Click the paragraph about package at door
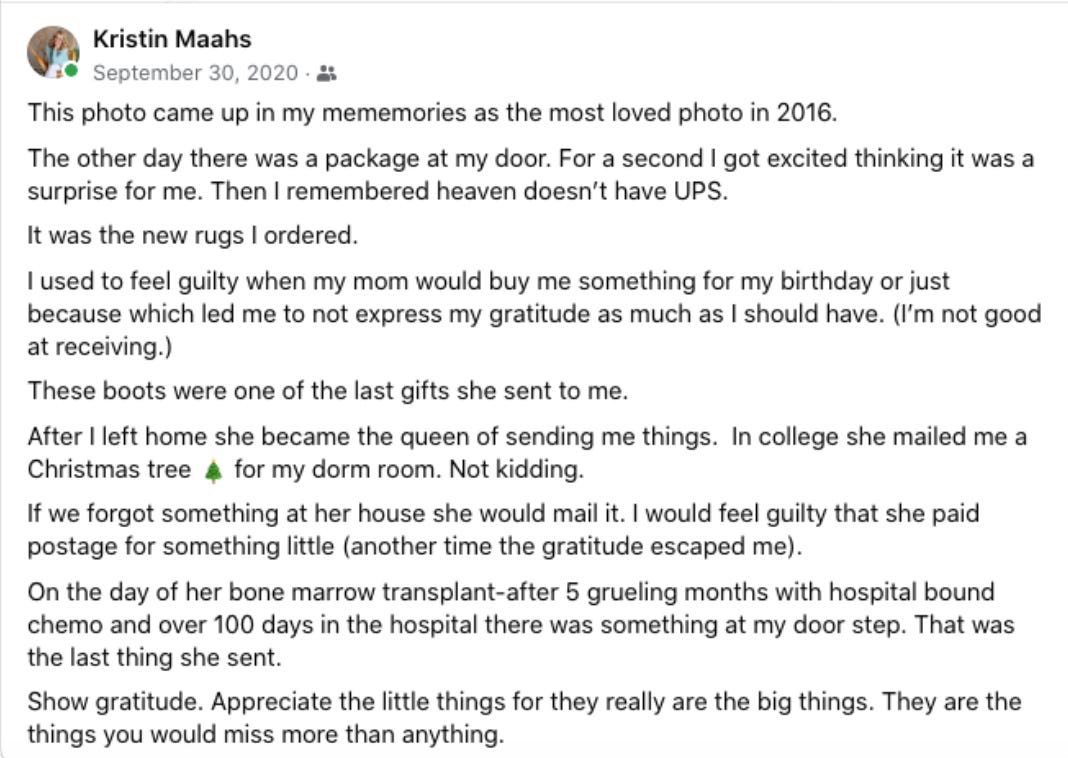Viewport: 1068px width, 758px height. pos(531,174)
